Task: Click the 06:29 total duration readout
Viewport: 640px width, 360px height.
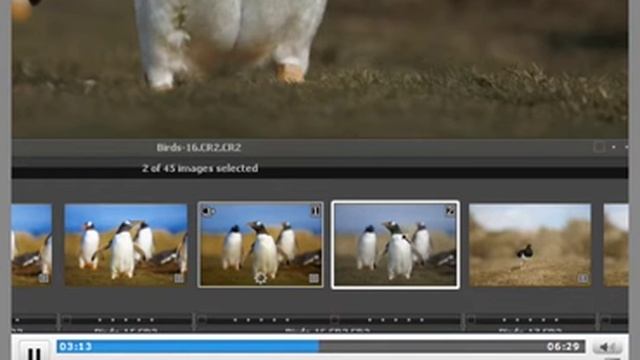Action: 563,347
